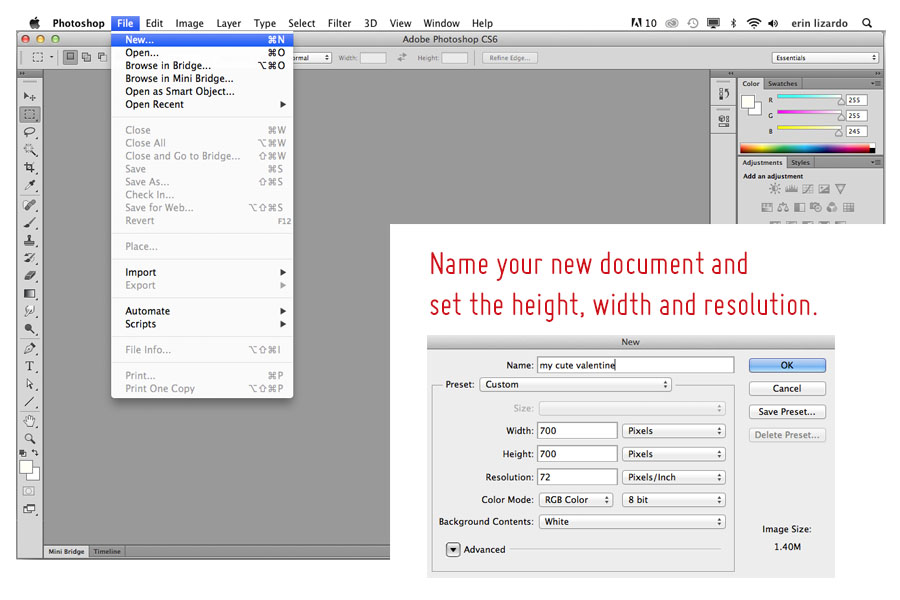
Task: Select the Dodge tool
Action: pos(29,330)
